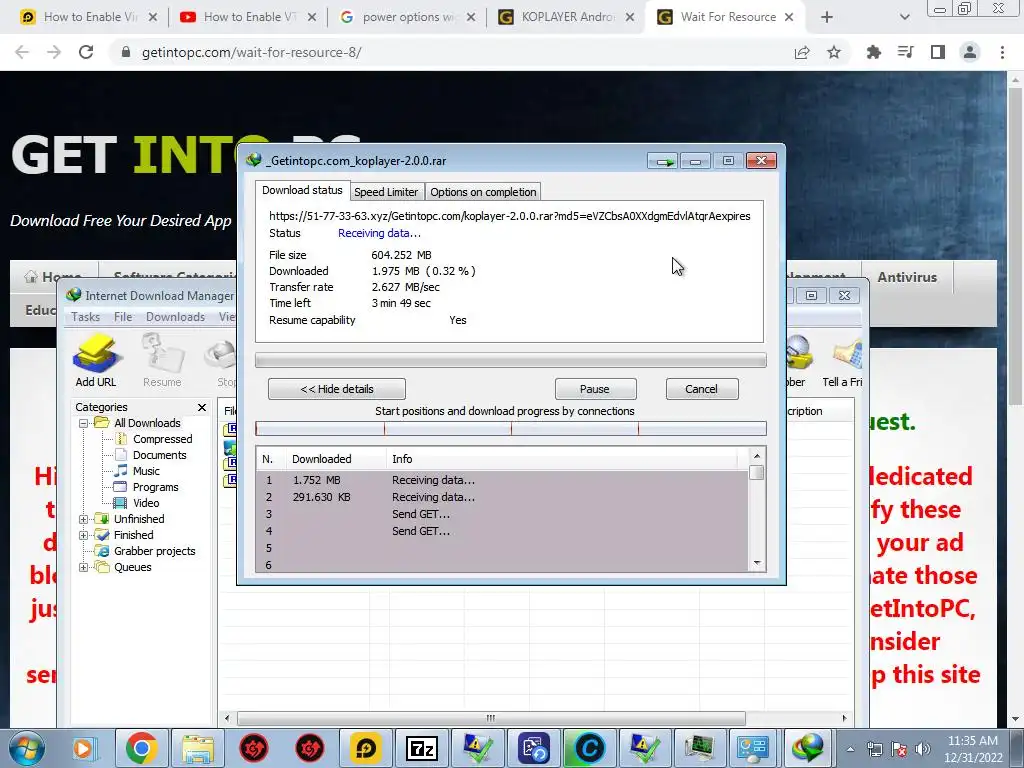Click scroll up arrow in connections list
Viewport: 1024px width, 768px height.
click(x=757, y=456)
